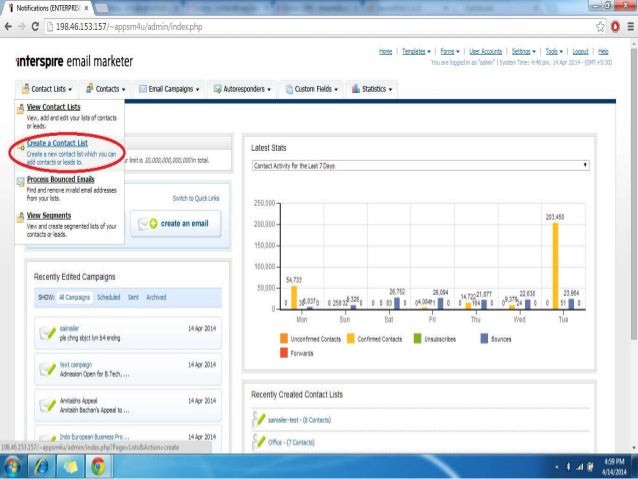
Task: Expand the Templates dropdown in top navigation
Action: coord(416,51)
